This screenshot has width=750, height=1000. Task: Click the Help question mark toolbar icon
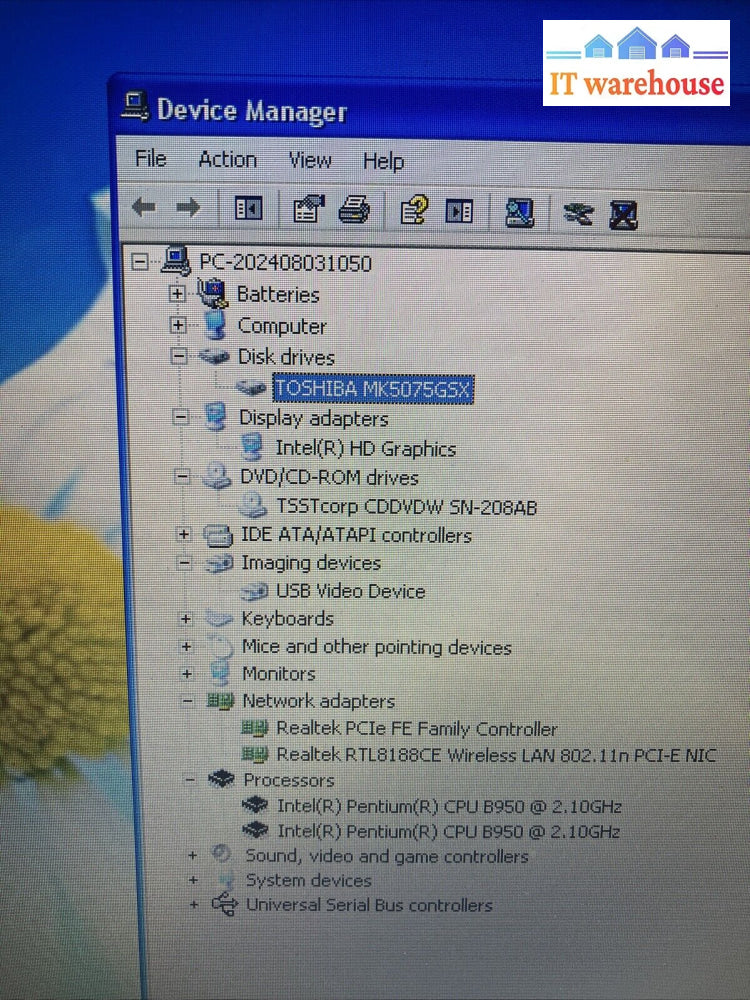click(x=414, y=210)
